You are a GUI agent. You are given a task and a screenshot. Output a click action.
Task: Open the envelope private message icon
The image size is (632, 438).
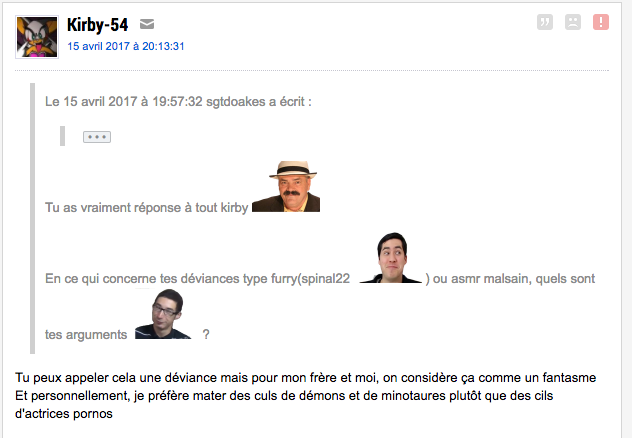coord(147,24)
